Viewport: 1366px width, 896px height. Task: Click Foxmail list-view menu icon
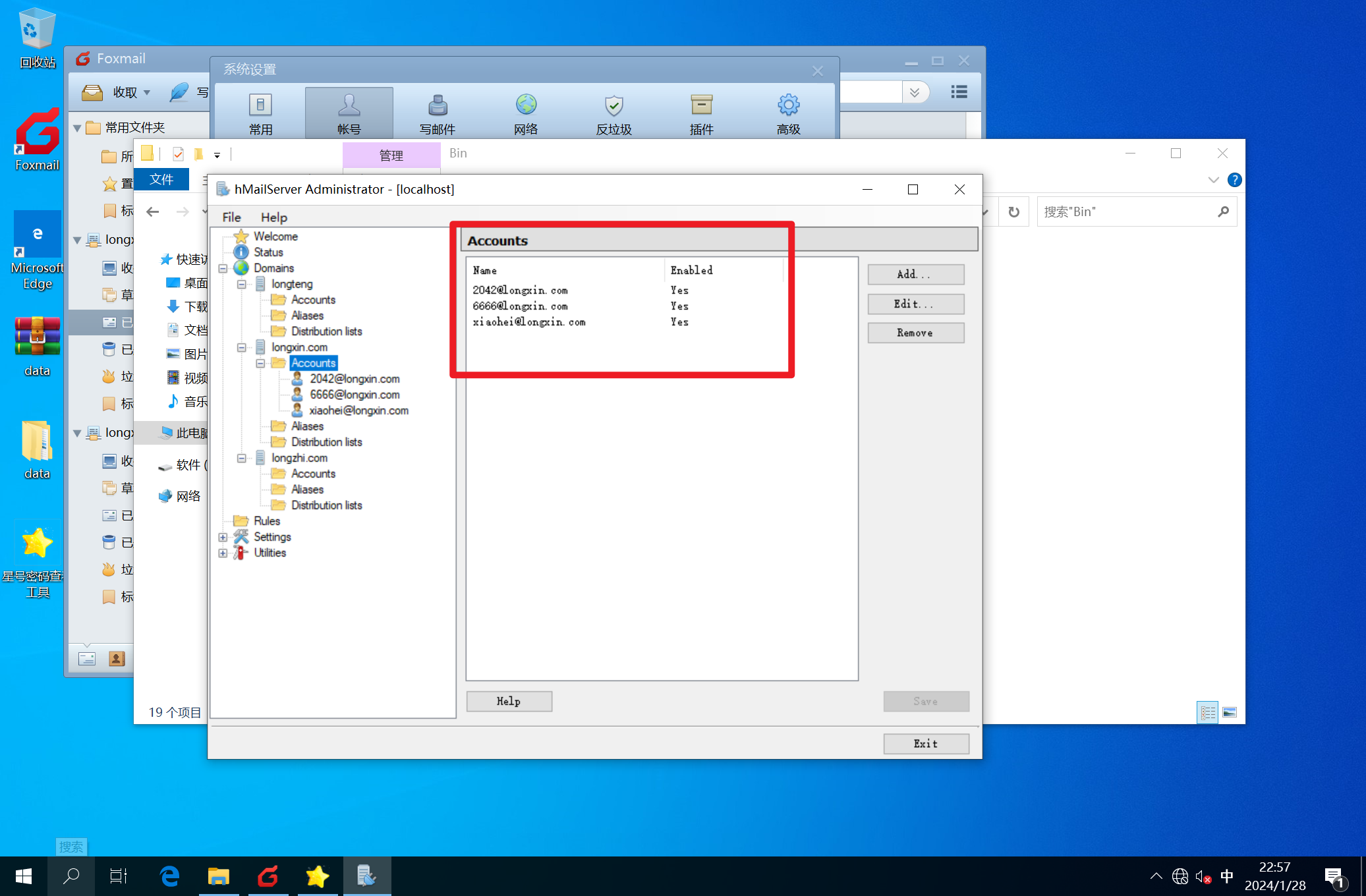point(959,92)
